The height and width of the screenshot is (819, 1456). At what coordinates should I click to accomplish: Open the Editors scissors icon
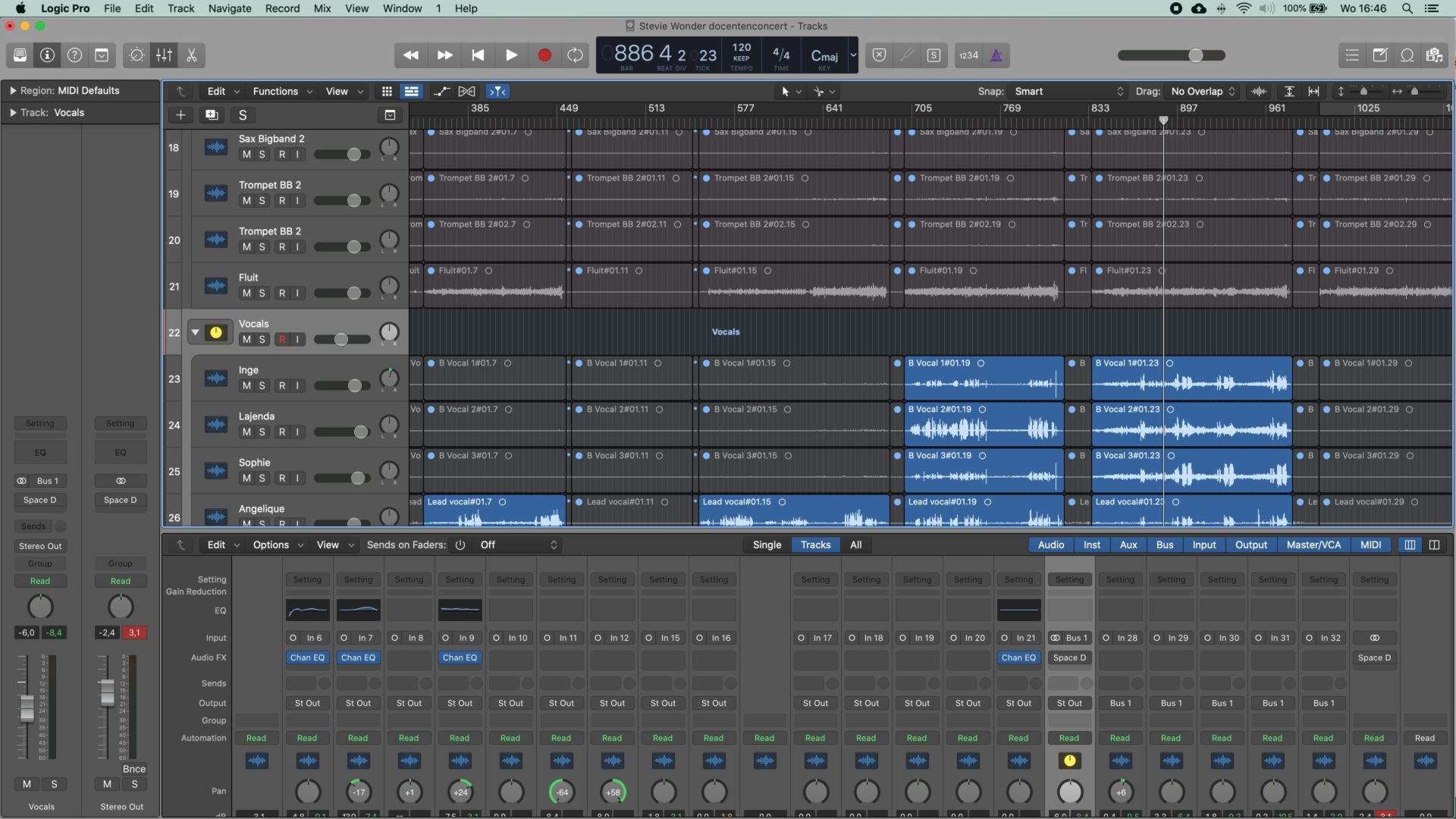click(x=191, y=55)
